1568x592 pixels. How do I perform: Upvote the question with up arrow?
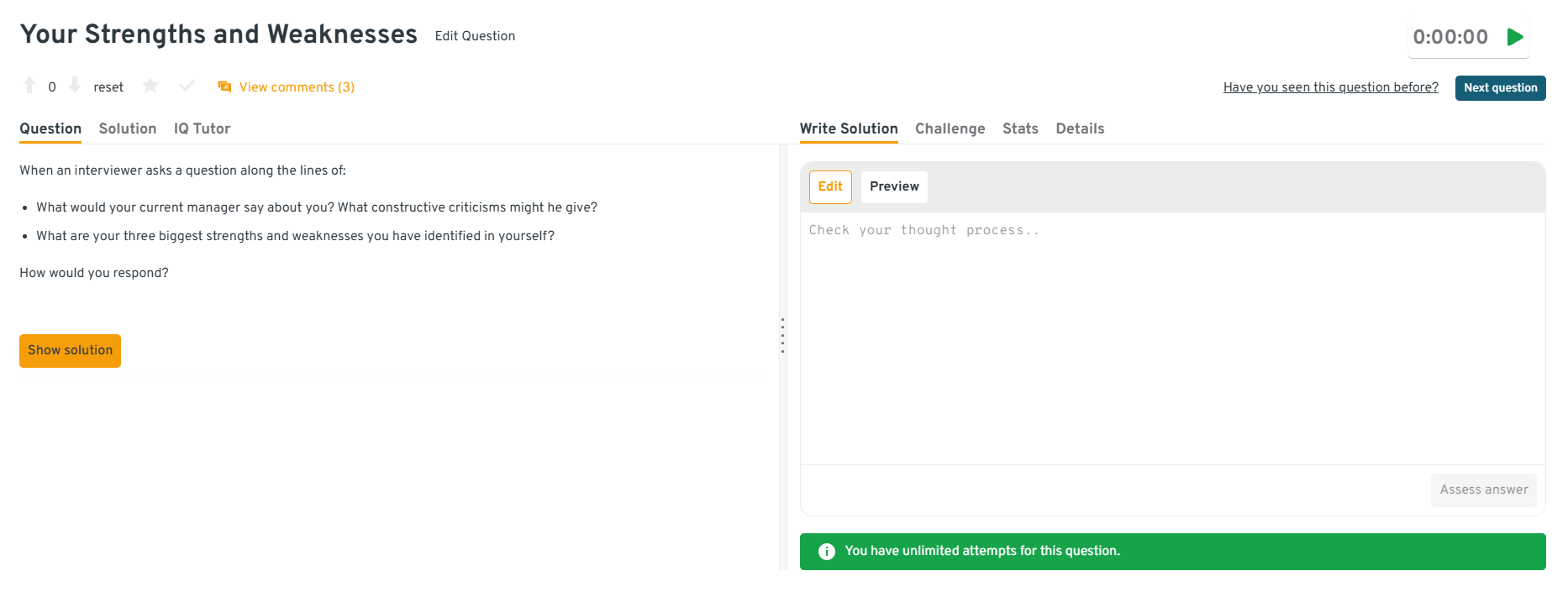[29, 86]
